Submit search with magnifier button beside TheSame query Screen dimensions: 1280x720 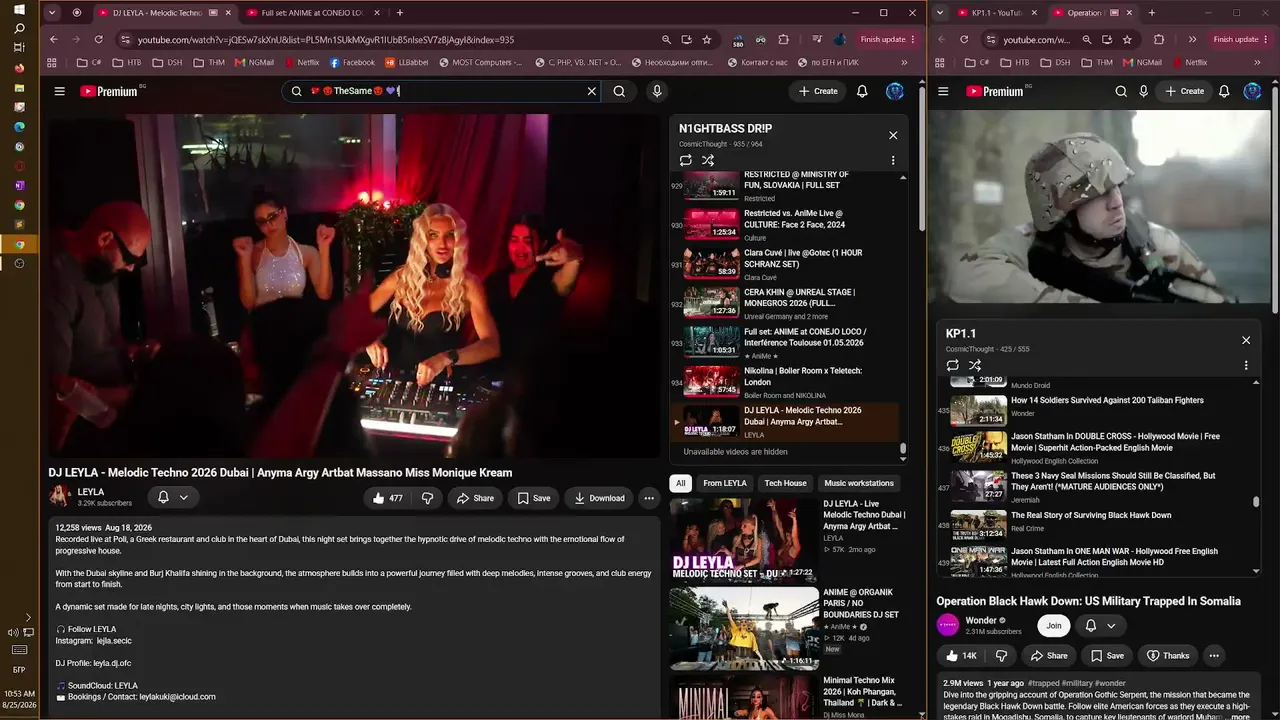coord(619,91)
